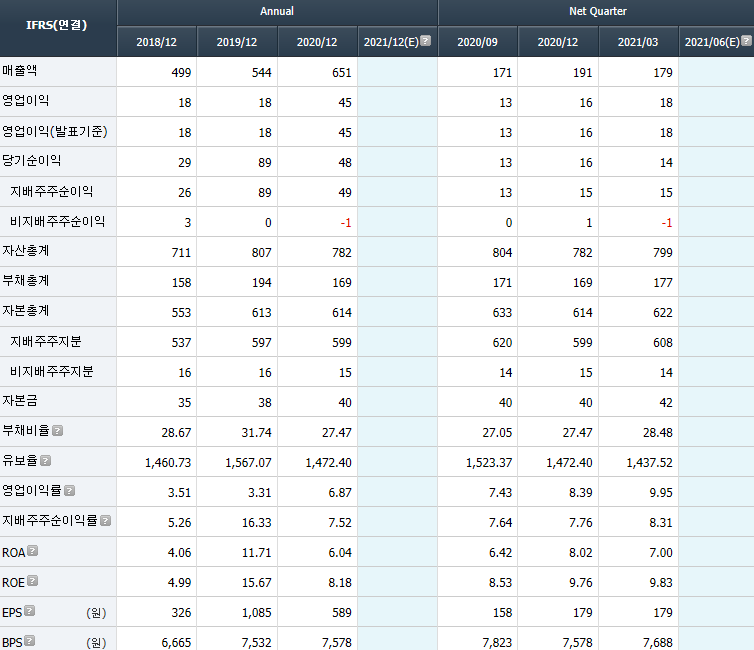Click help icon beside 부채비율
Screen dimensions: 754x650
point(58,431)
